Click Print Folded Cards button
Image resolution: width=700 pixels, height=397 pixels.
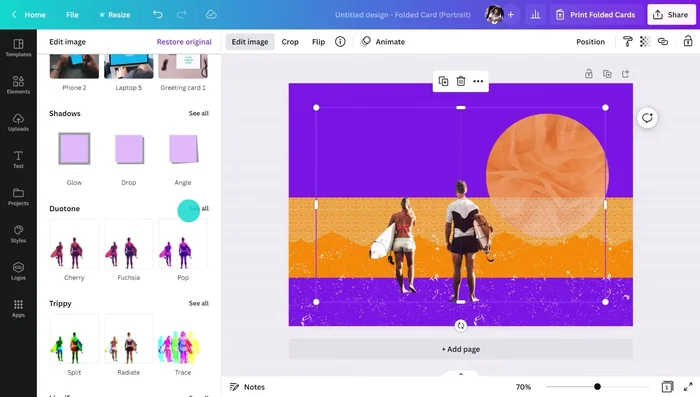tap(596, 15)
